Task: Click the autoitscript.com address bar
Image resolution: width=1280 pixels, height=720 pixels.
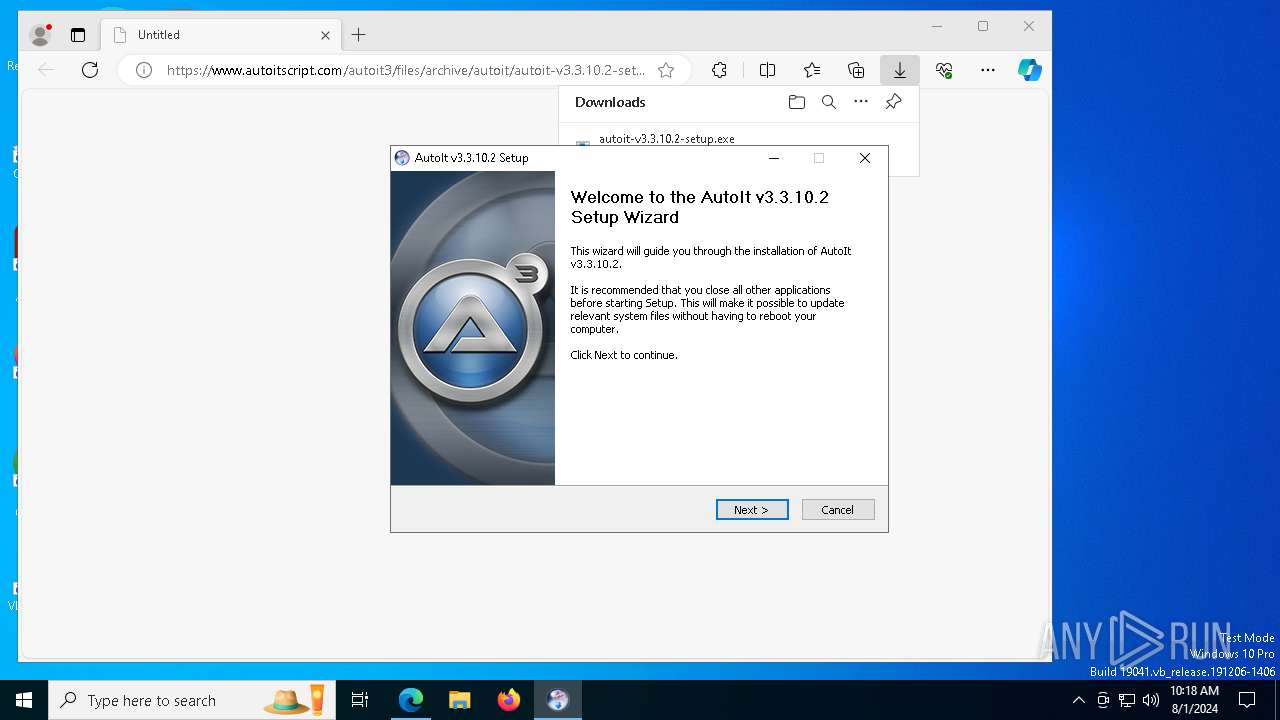Action: pyautogui.click(x=405, y=70)
